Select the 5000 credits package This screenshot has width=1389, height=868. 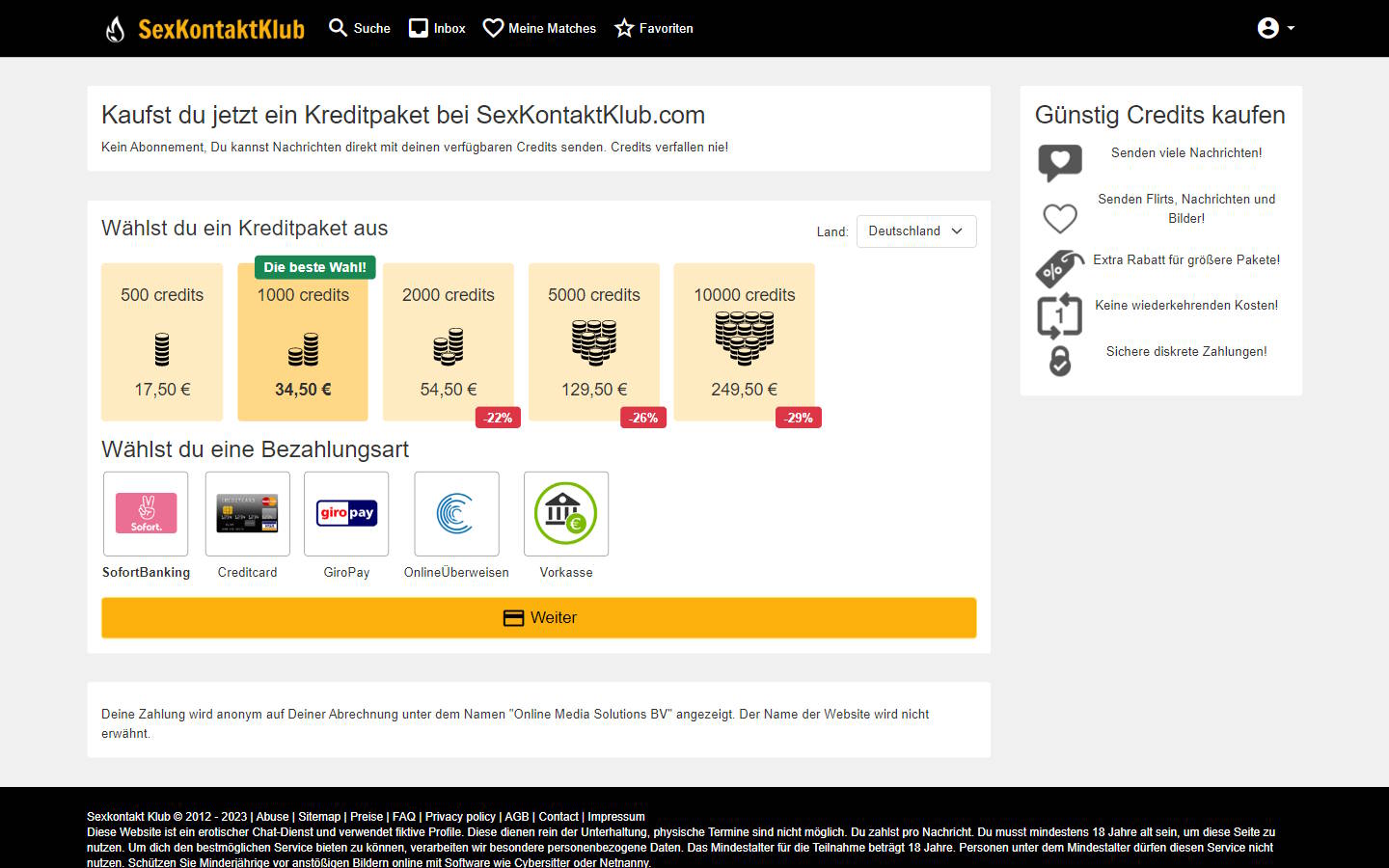[x=594, y=341]
